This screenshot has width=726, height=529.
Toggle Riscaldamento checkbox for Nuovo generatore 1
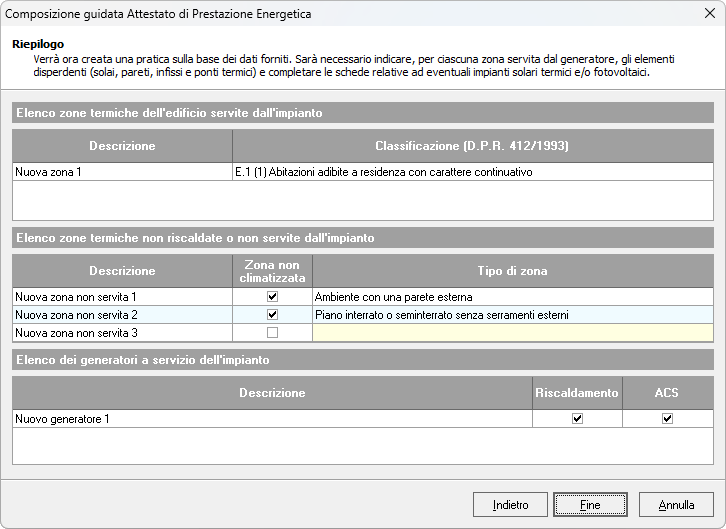576,419
